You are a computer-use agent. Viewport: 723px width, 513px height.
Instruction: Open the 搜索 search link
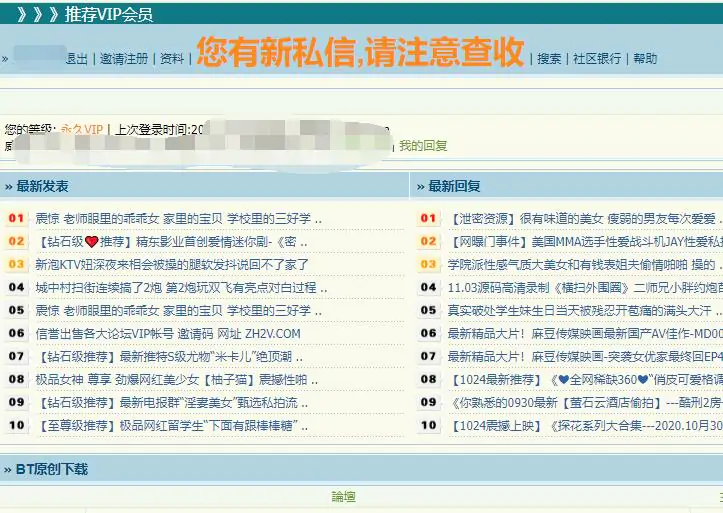(x=549, y=59)
